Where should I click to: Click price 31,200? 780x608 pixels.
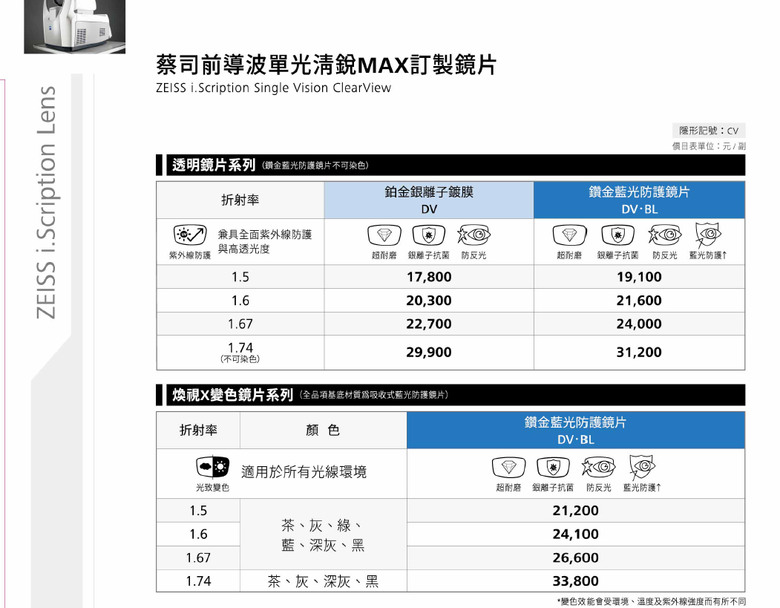pyautogui.click(x=639, y=352)
